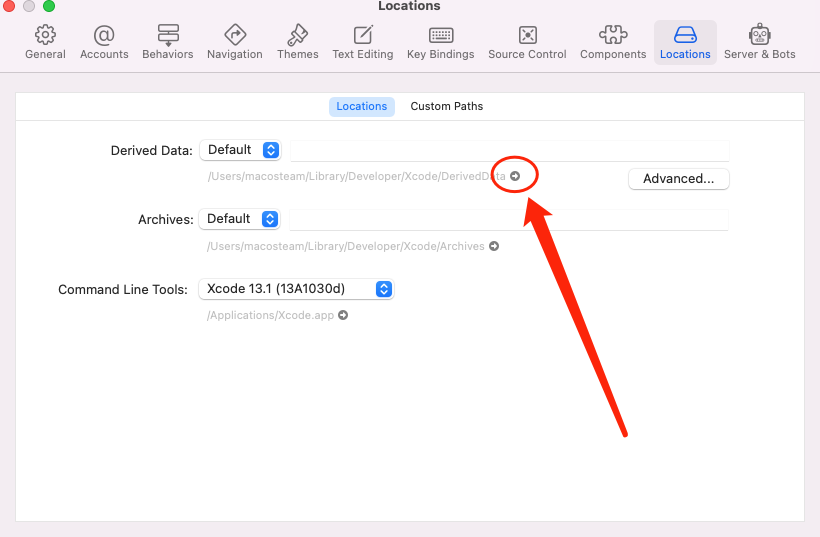Click the Derived Data label
The height and width of the screenshot is (537, 820).
click(x=152, y=151)
